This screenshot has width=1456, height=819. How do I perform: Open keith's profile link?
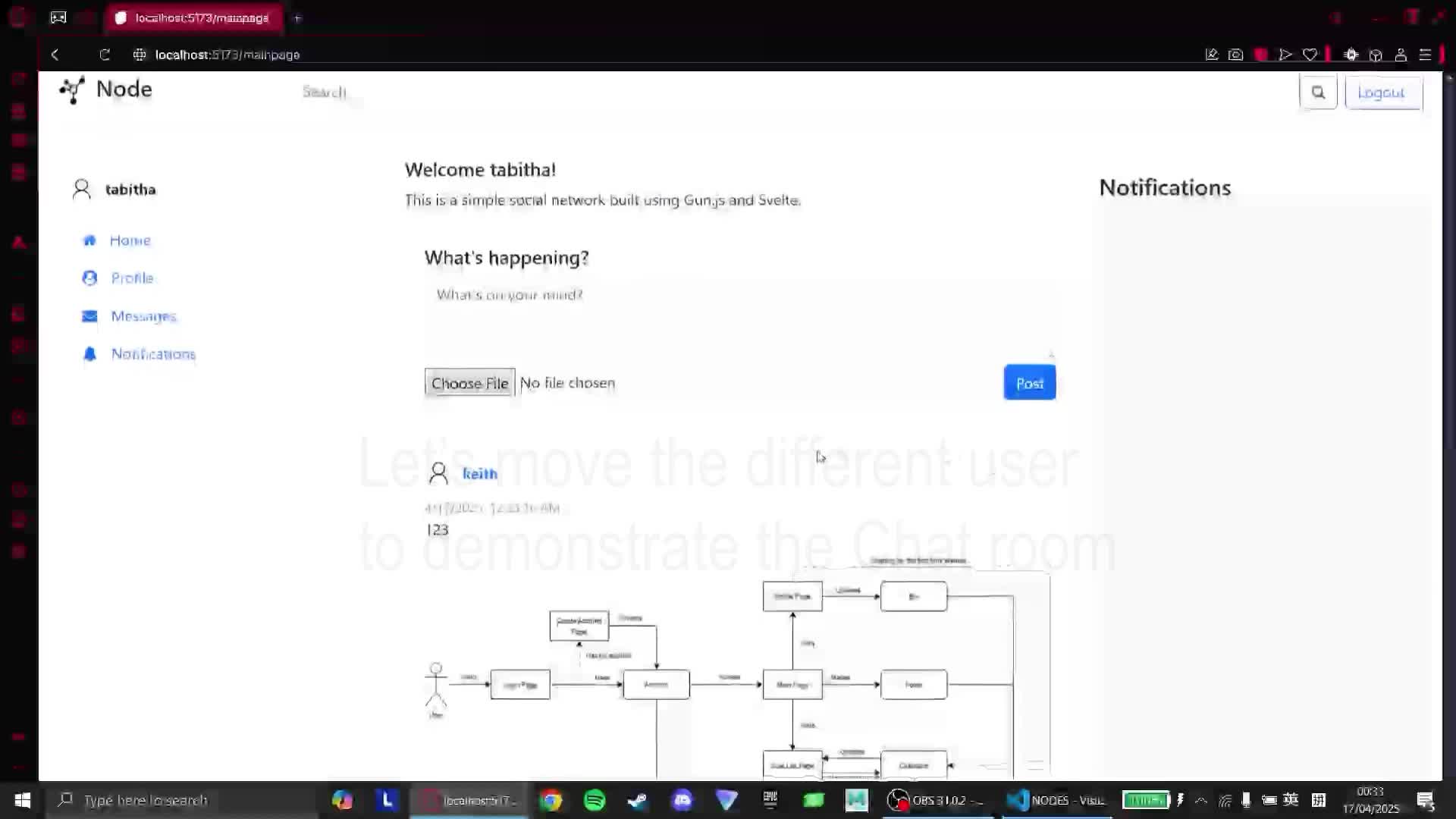click(480, 474)
